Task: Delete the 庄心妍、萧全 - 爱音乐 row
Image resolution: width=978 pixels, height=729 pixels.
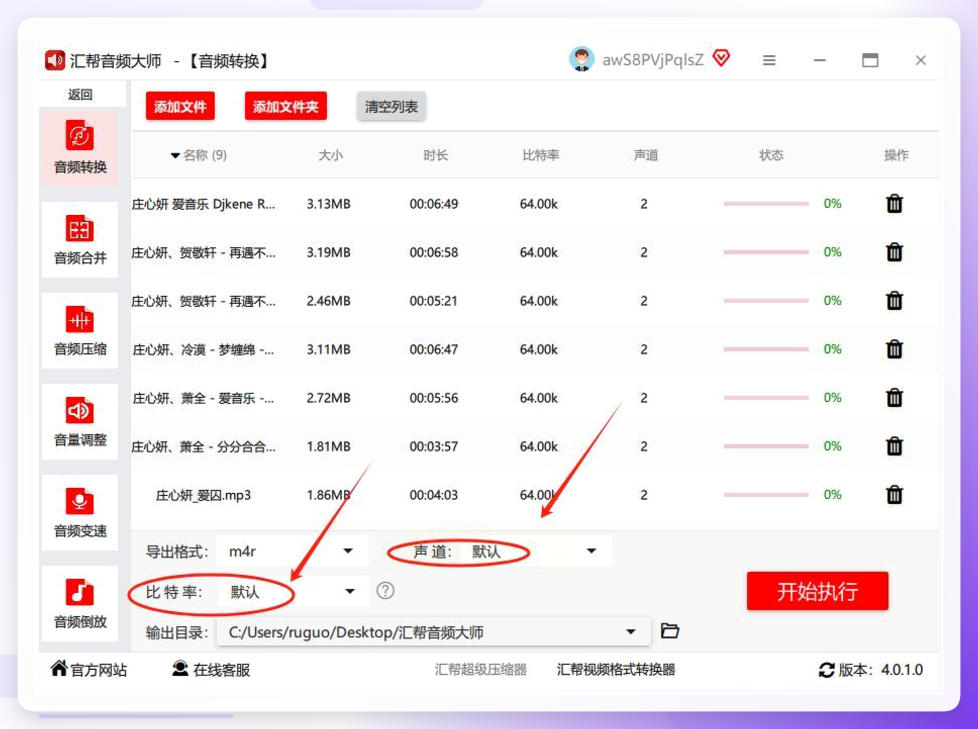Action: (894, 398)
